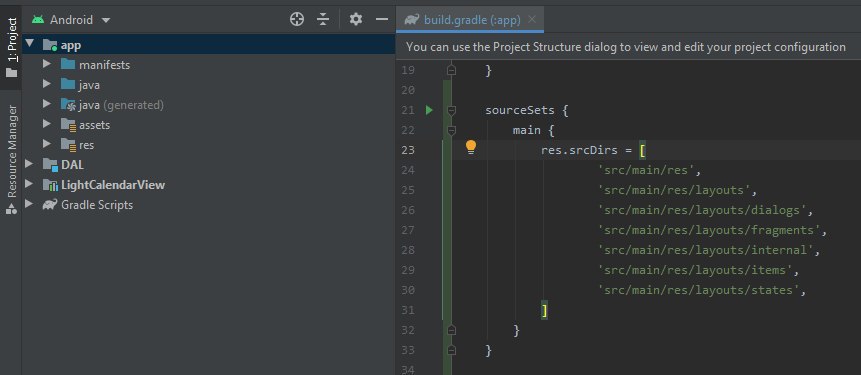
Task: Fold the main block at line 22
Action: pos(451,130)
